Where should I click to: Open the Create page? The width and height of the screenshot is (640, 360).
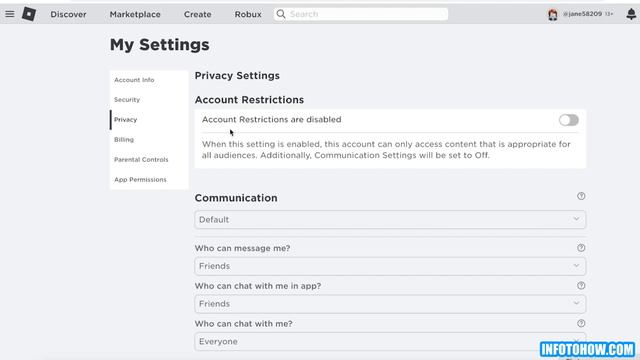coord(198,14)
